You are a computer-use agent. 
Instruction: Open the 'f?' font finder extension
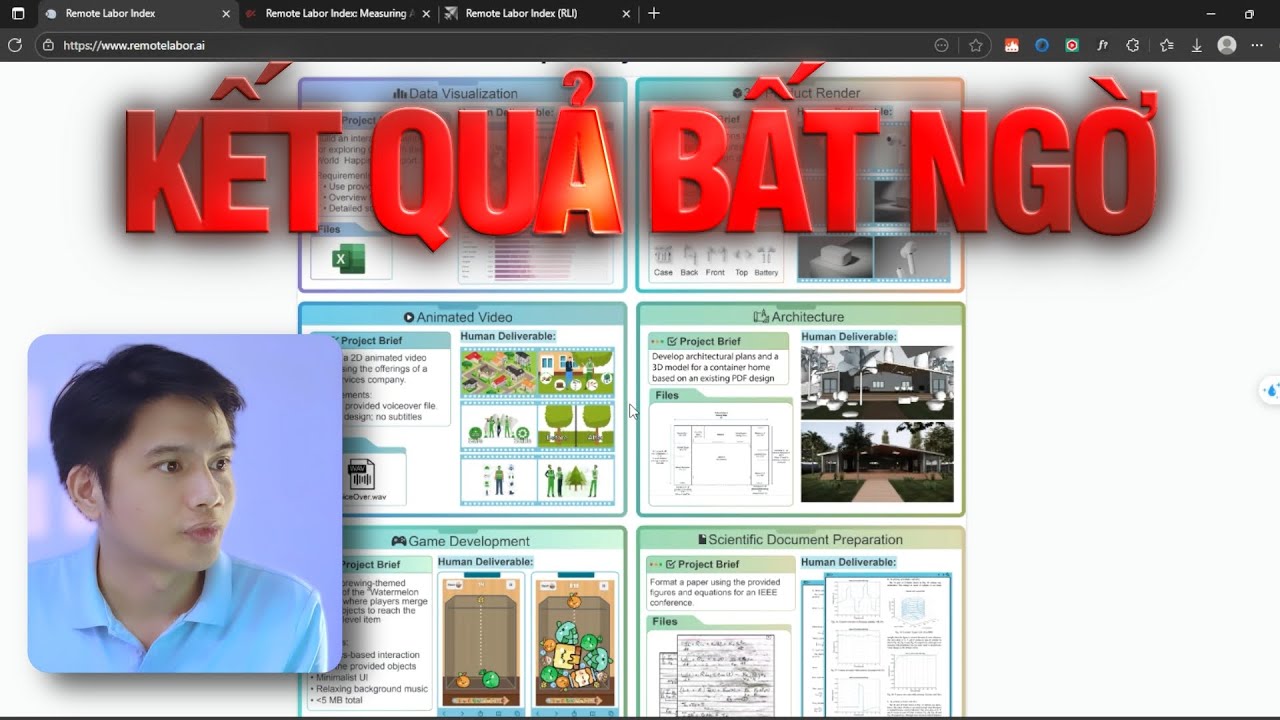1102,45
